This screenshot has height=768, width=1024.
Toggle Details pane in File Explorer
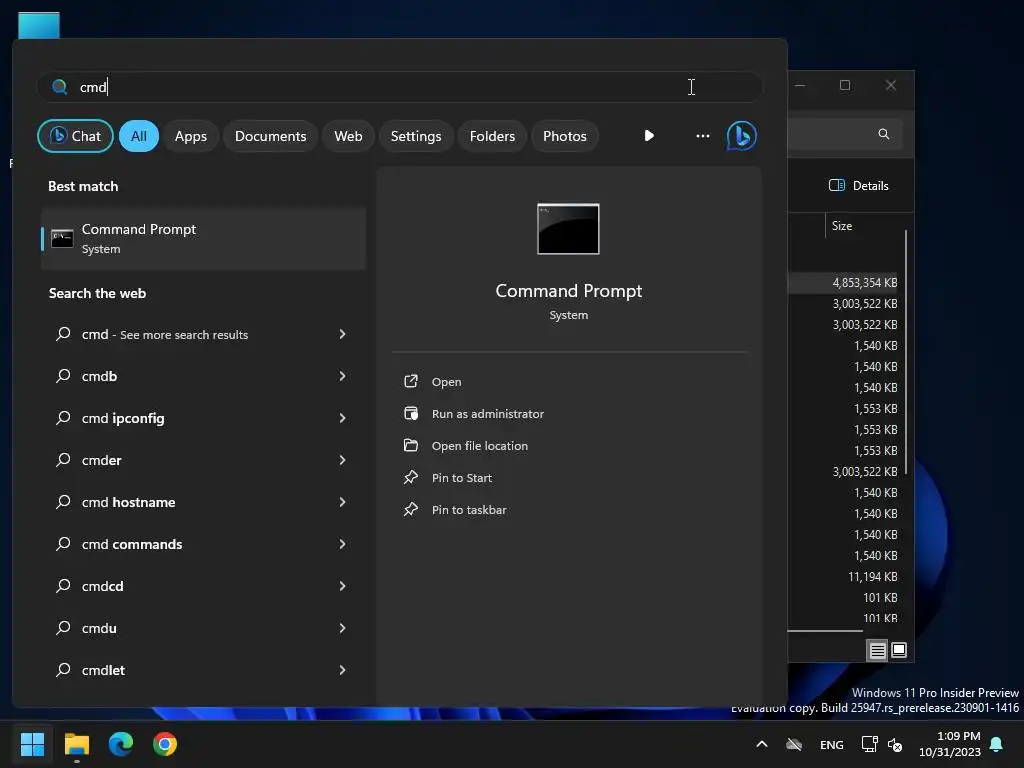(x=859, y=185)
